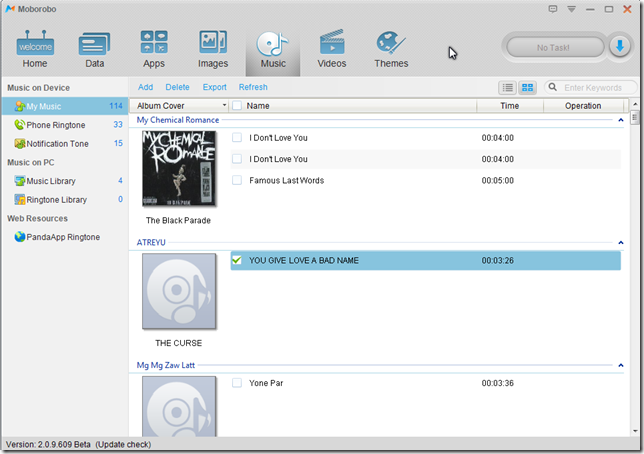Image resolution: width=644 pixels, height=454 pixels.
Task: Open Ringtone Library in the sidebar
Action: pos(64,200)
